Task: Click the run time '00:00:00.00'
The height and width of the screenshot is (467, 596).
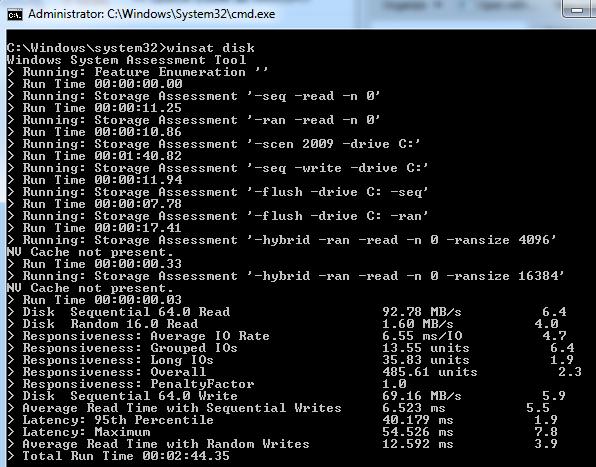Action: [x=138, y=84]
